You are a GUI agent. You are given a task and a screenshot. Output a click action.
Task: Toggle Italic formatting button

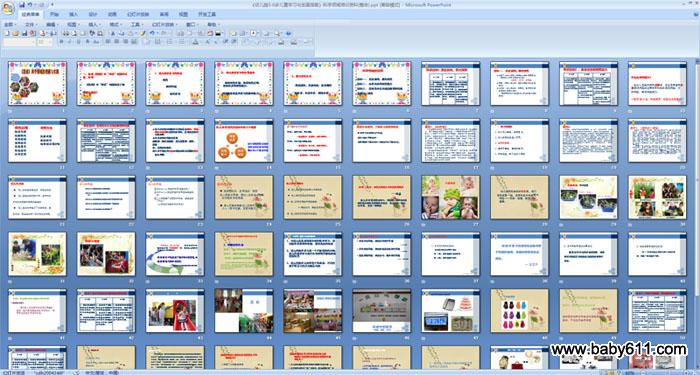pos(70,42)
